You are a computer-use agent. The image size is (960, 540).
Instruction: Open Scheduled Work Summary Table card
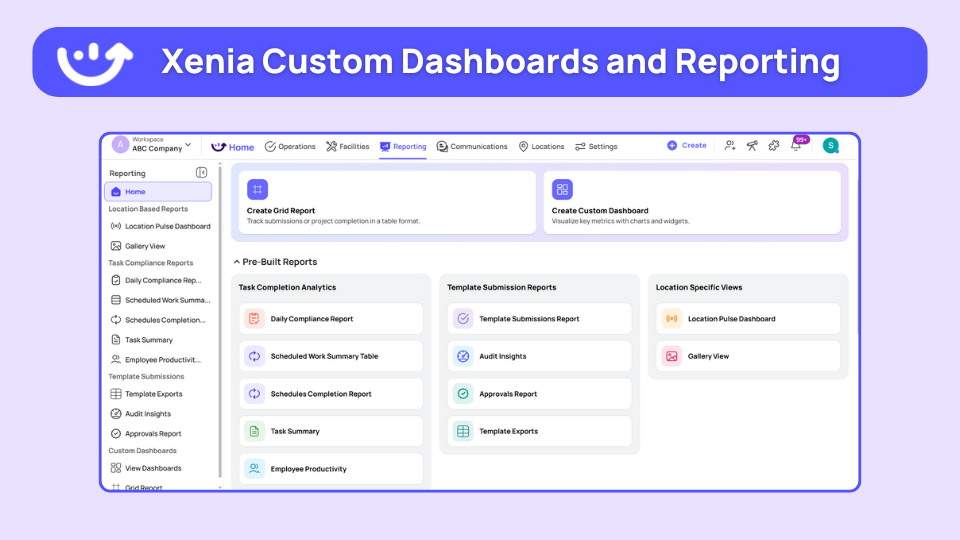tap(331, 356)
